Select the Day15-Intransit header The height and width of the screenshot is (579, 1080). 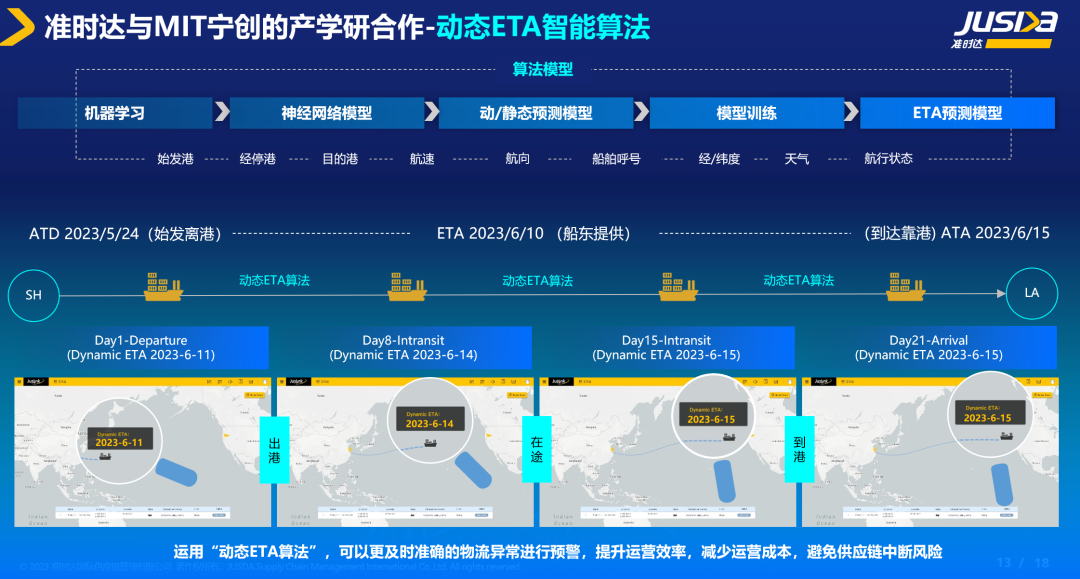666,347
